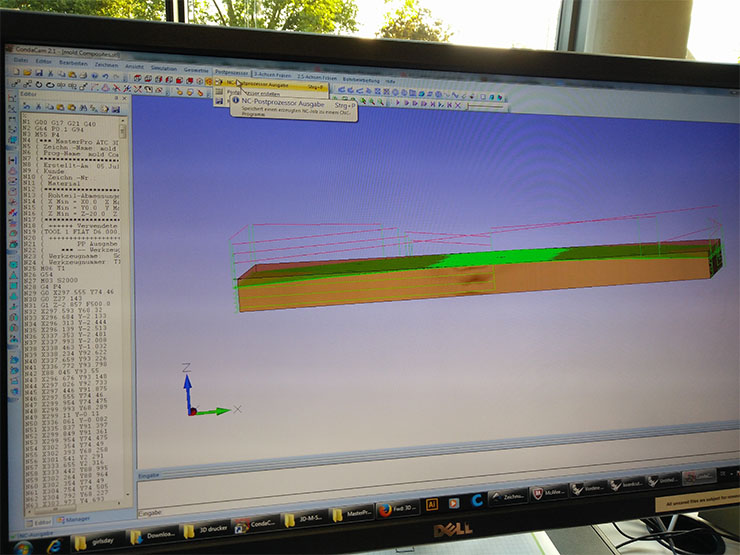Open the Datei menu
Image resolution: width=740 pixels, height=555 pixels.
(x=21, y=60)
